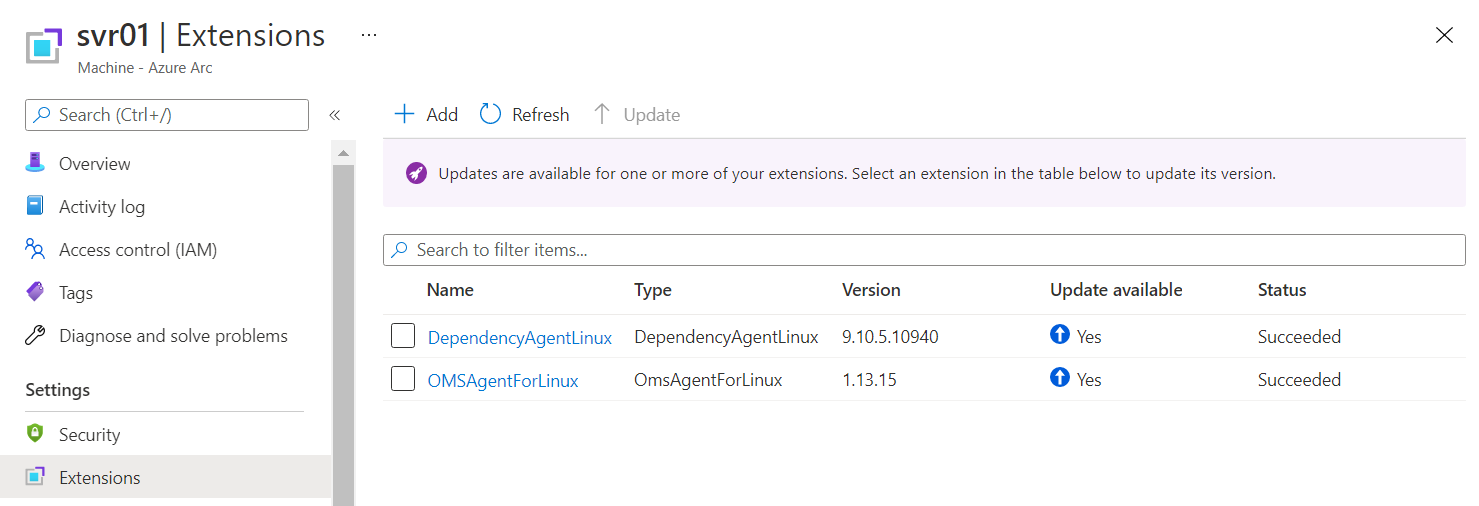
Task: Click the Add extension plus icon
Action: 404,114
